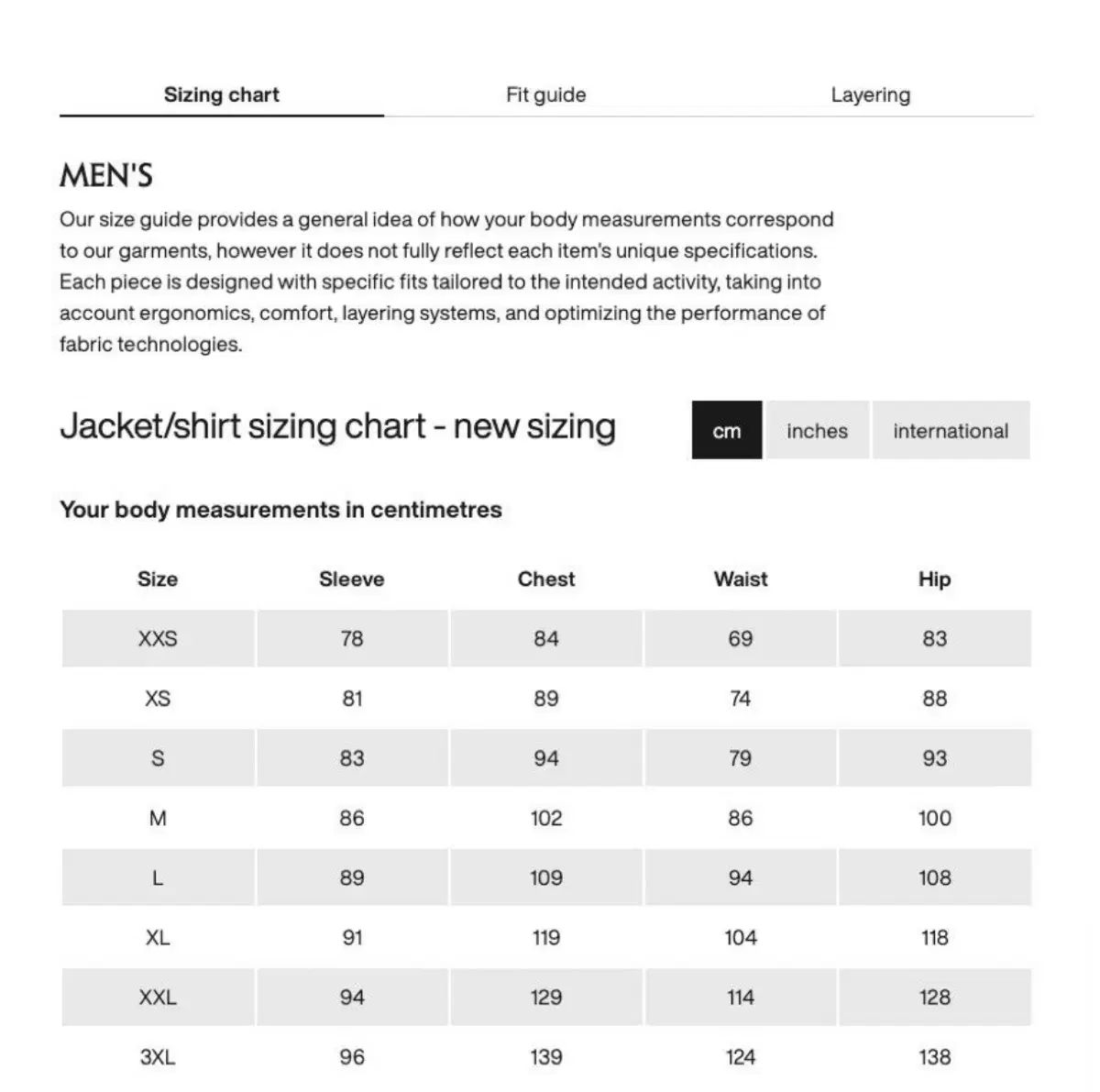Open the Layering tab
Image resolution: width=1100 pixels, height=1092 pixels.
pos(870,94)
